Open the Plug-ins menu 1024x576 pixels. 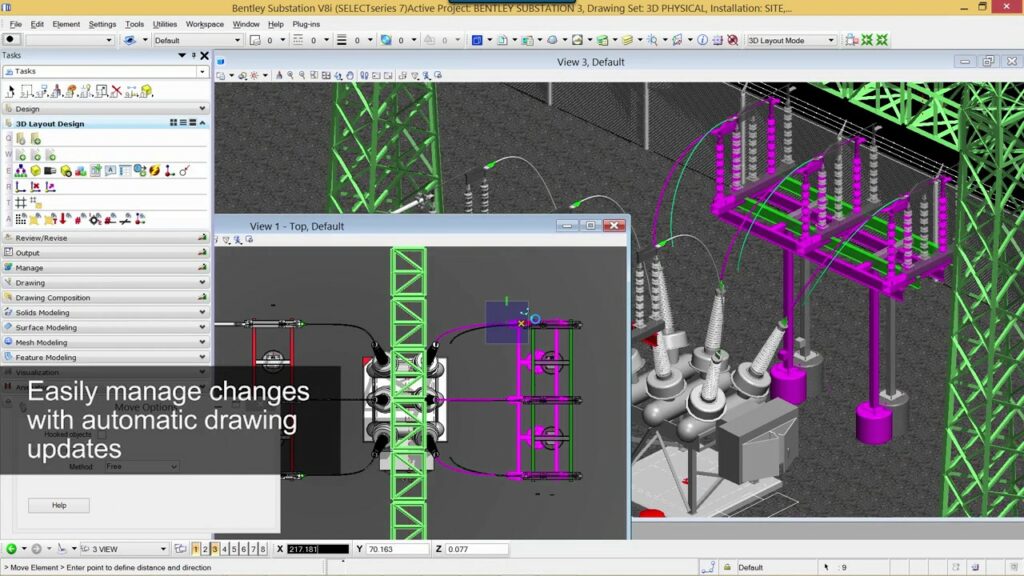pos(306,24)
